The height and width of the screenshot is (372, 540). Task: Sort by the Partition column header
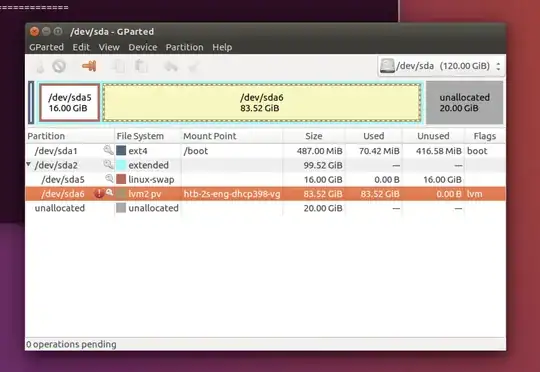click(70, 136)
